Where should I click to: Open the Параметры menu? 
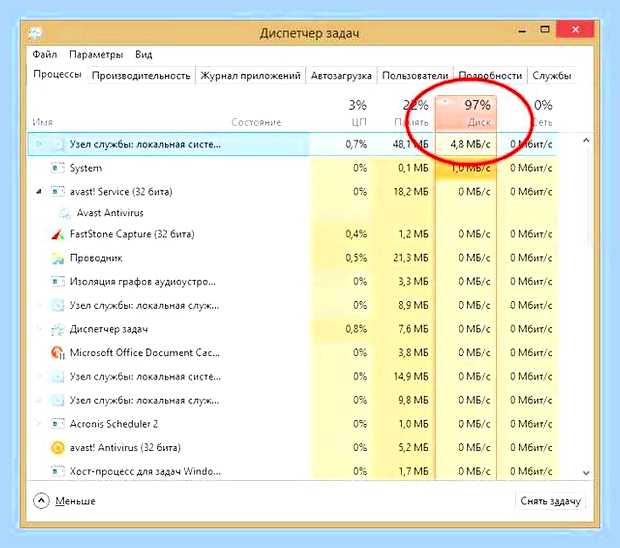96,54
